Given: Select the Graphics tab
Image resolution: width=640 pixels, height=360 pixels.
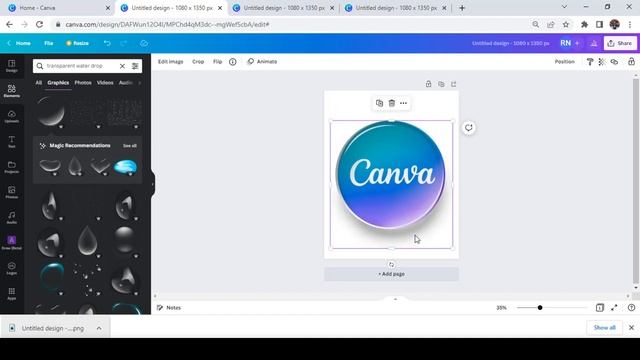Looking at the screenshot, I should 58,82.
